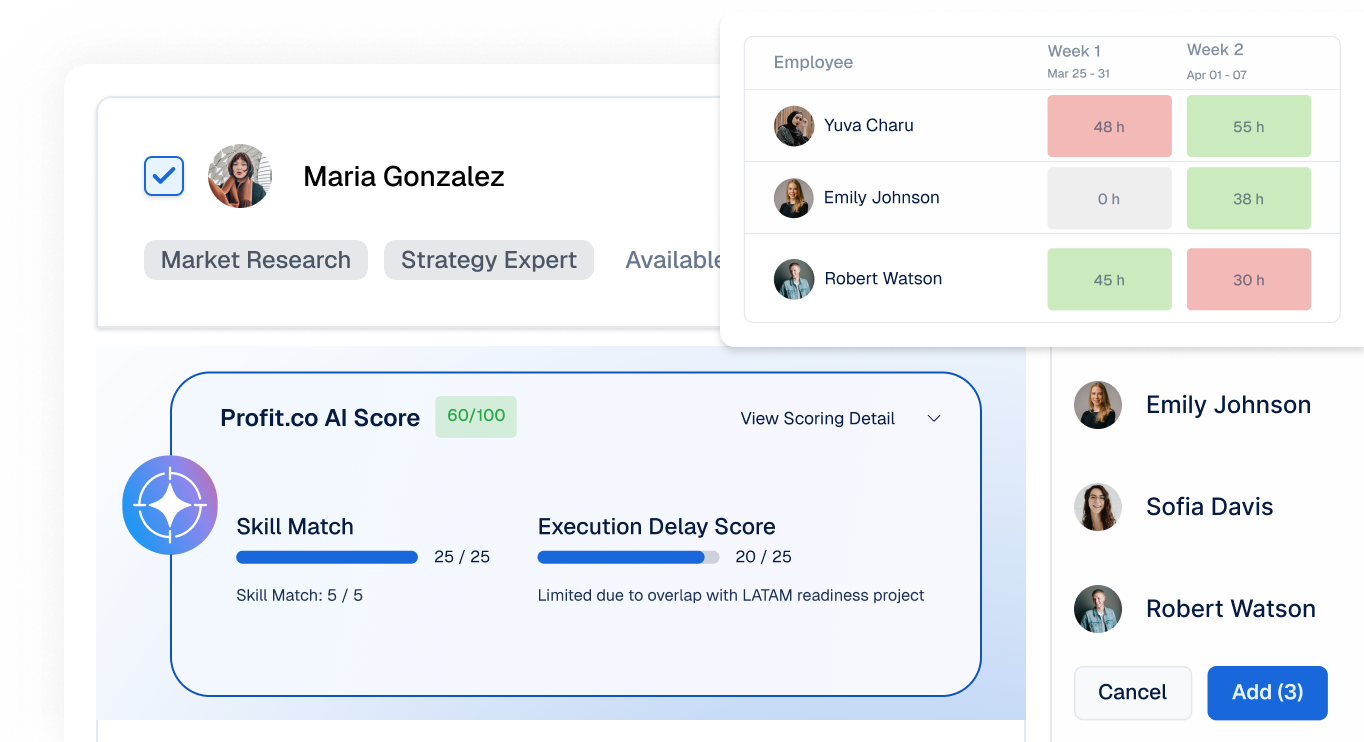The height and width of the screenshot is (742, 1364).
Task: Click the Yuva Charu name in table
Action: [x=868, y=125]
